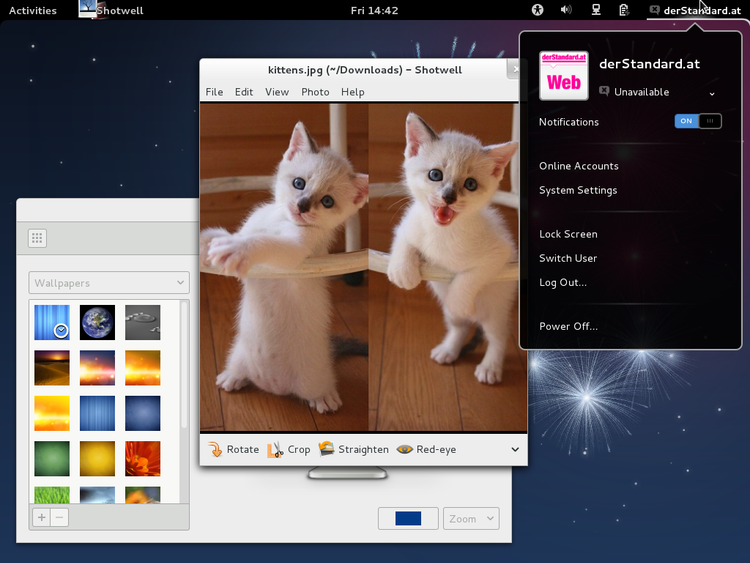
Task: Click the grid icon in settings window
Action: click(38, 238)
